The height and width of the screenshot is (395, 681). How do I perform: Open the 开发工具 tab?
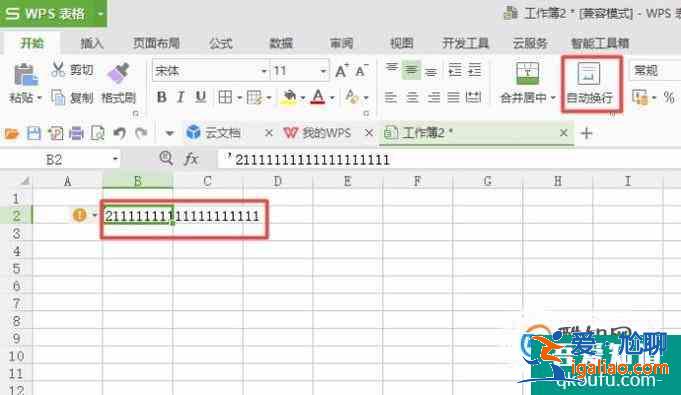(x=466, y=43)
